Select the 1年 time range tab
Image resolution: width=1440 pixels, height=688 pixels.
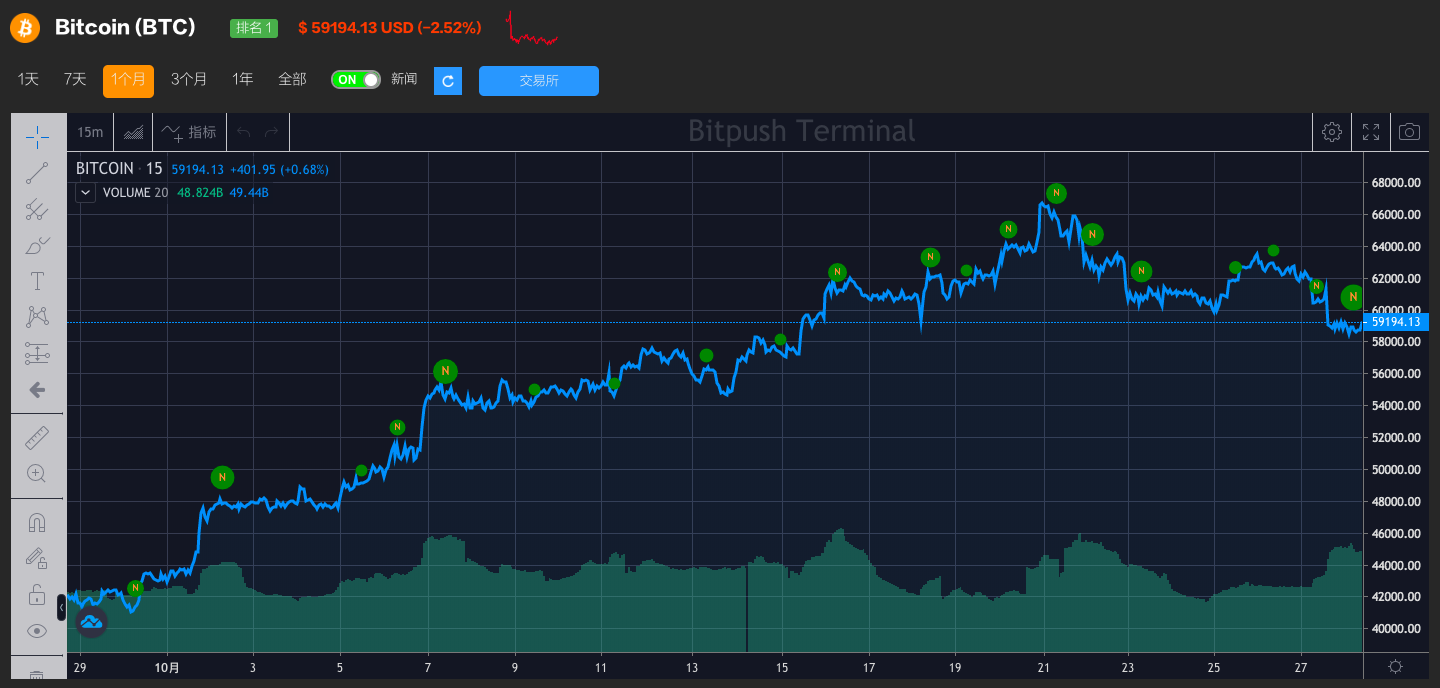pyautogui.click(x=243, y=79)
